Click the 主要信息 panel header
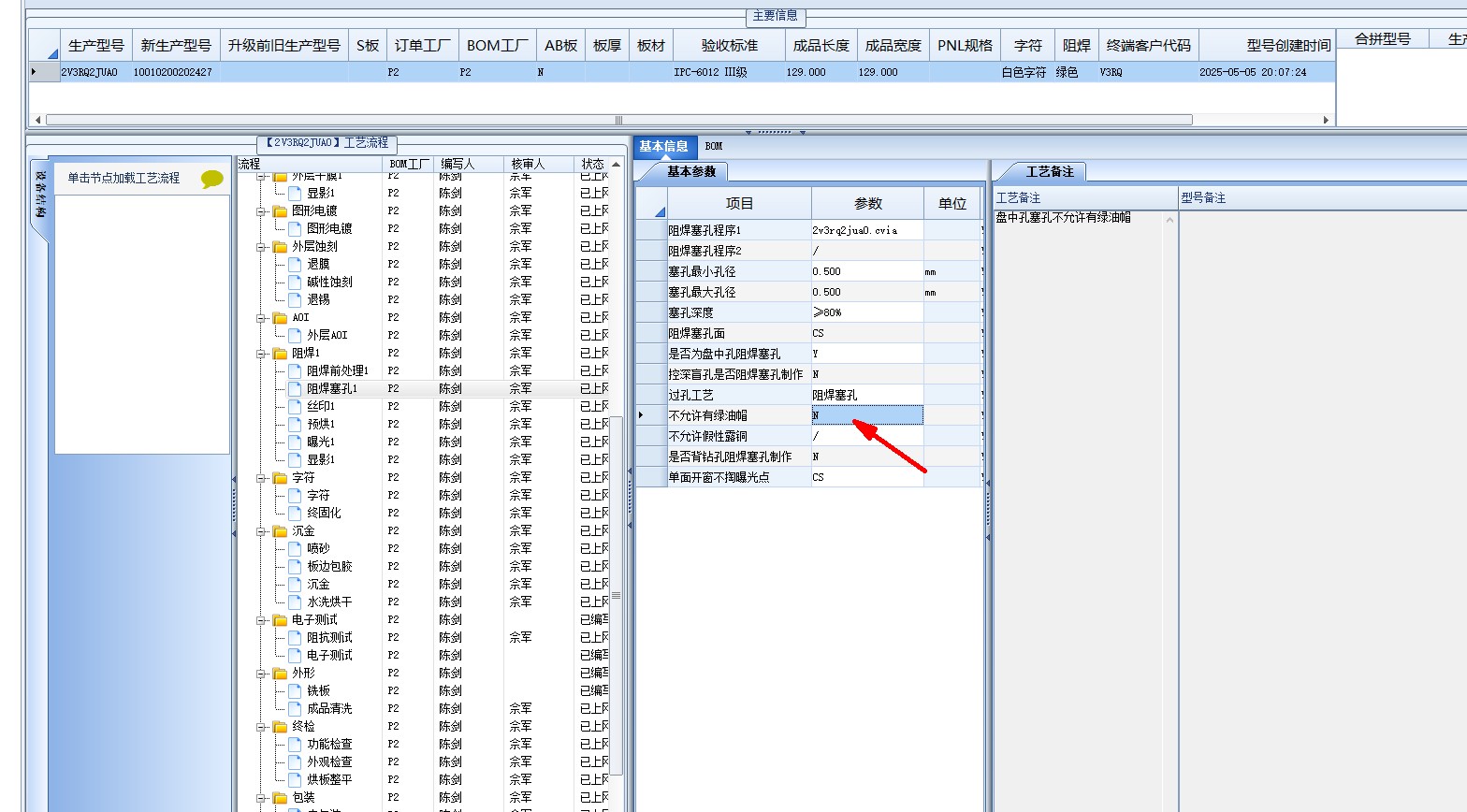This screenshot has width=1467, height=812. pos(776,16)
